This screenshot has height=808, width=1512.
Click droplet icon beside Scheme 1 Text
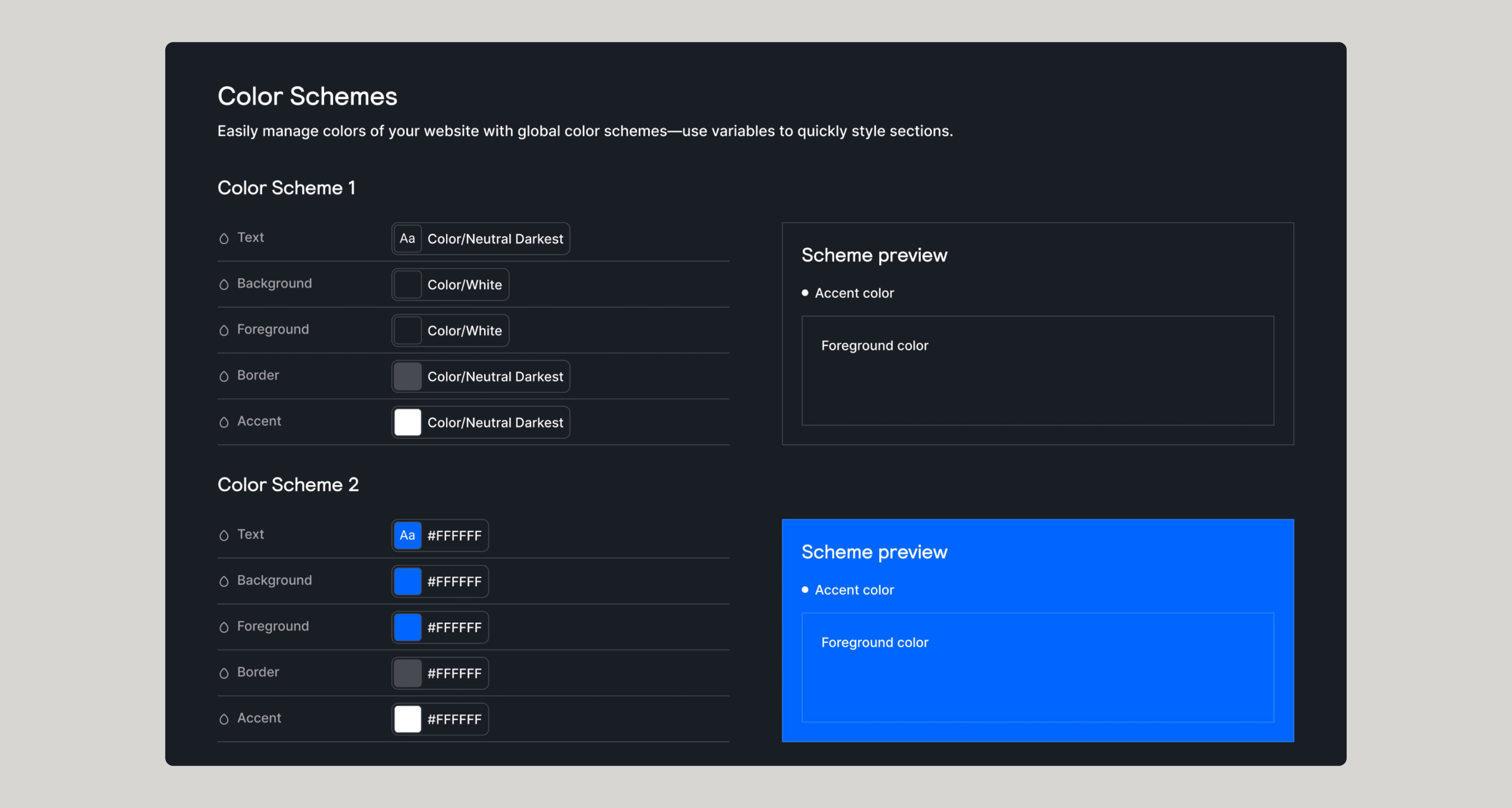point(224,238)
